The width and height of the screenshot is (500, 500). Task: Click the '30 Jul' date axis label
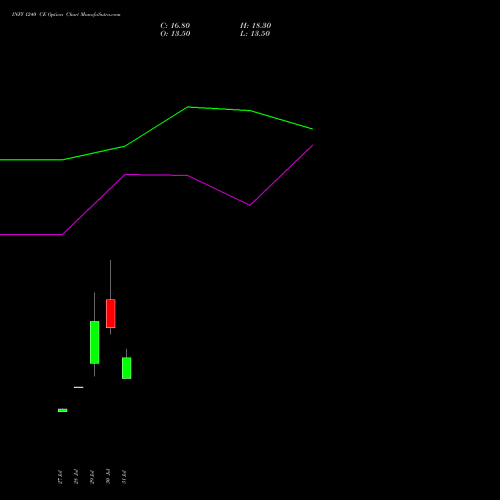pos(108,477)
